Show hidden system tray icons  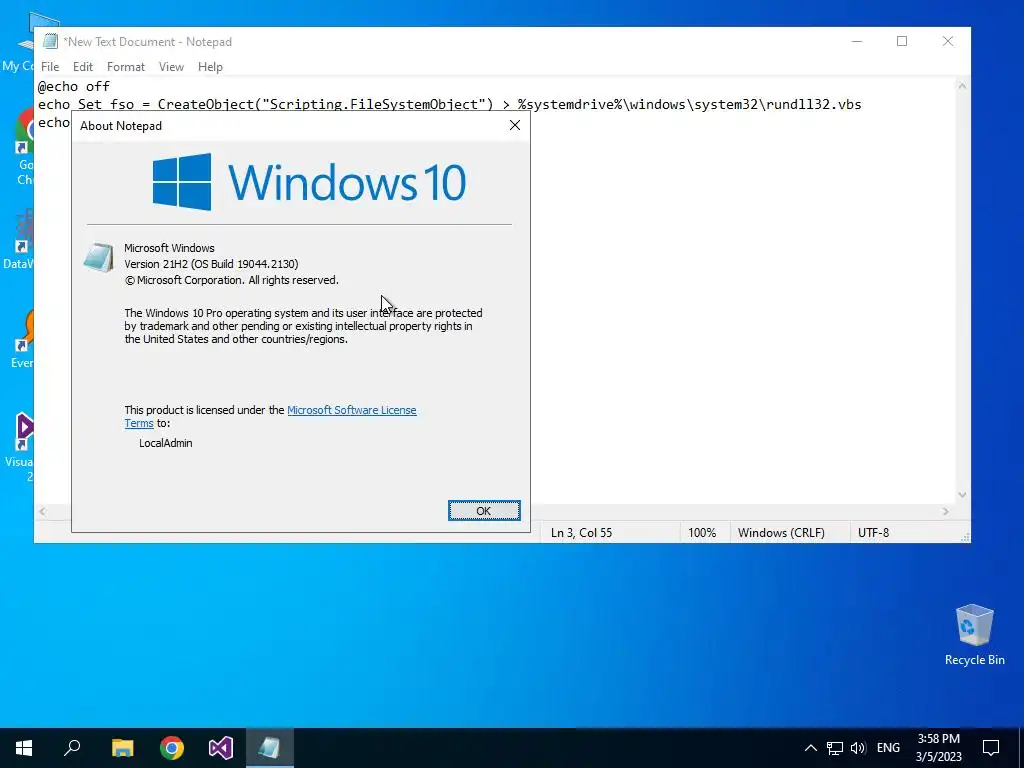coord(810,748)
